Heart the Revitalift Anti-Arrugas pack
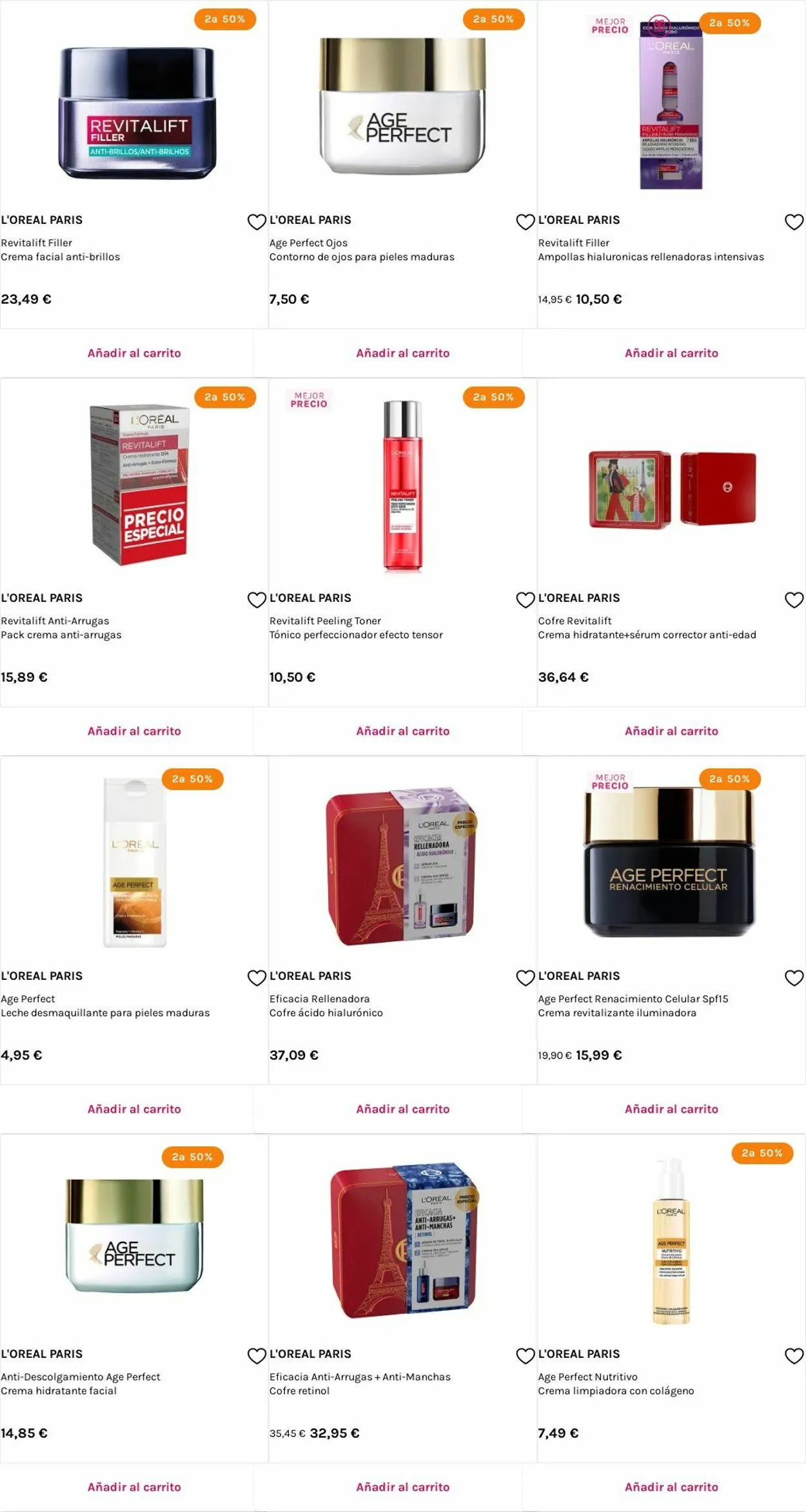The height and width of the screenshot is (1512, 806). coord(257,600)
